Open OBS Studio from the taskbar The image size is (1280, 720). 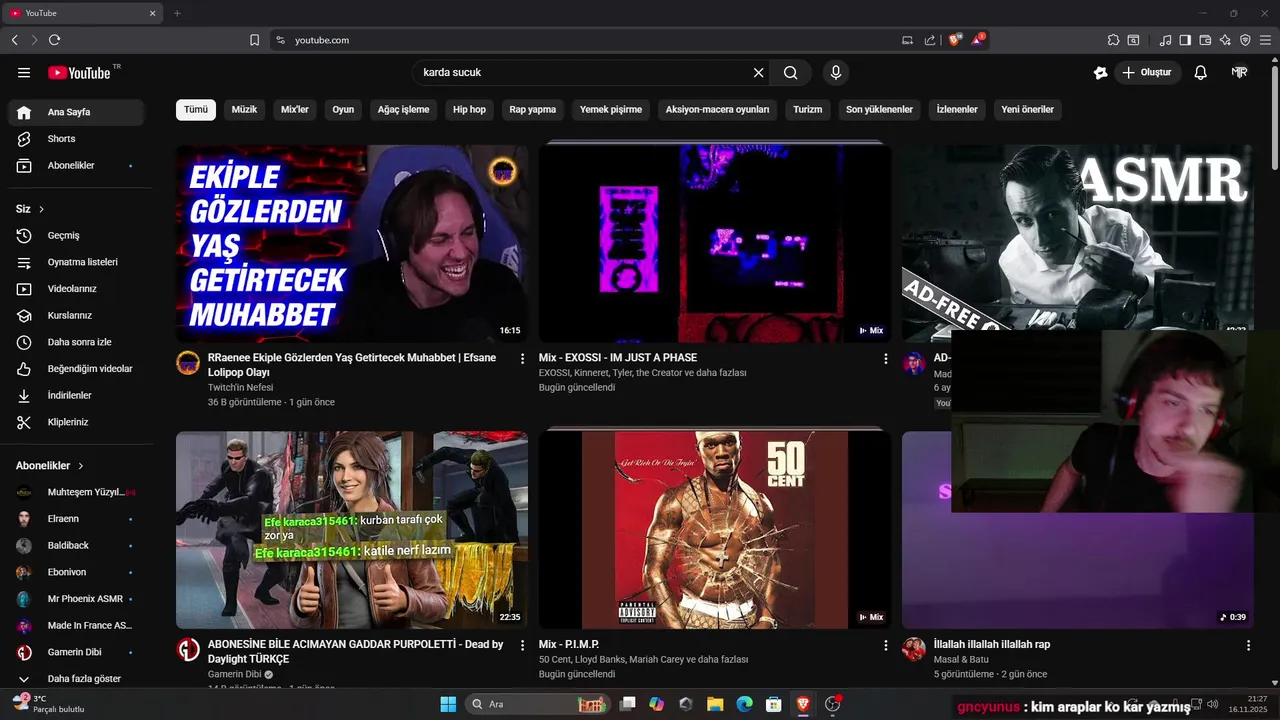833,704
